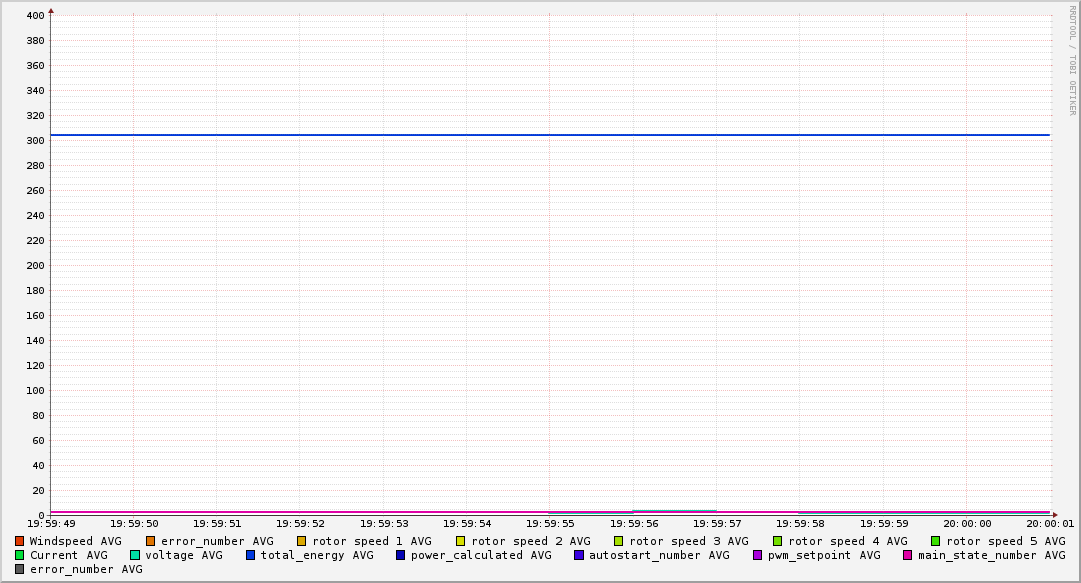This screenshot has width=1081, height=583.
Task: Click the rotor speed 5 AVG label
Action: point(1006,541)
